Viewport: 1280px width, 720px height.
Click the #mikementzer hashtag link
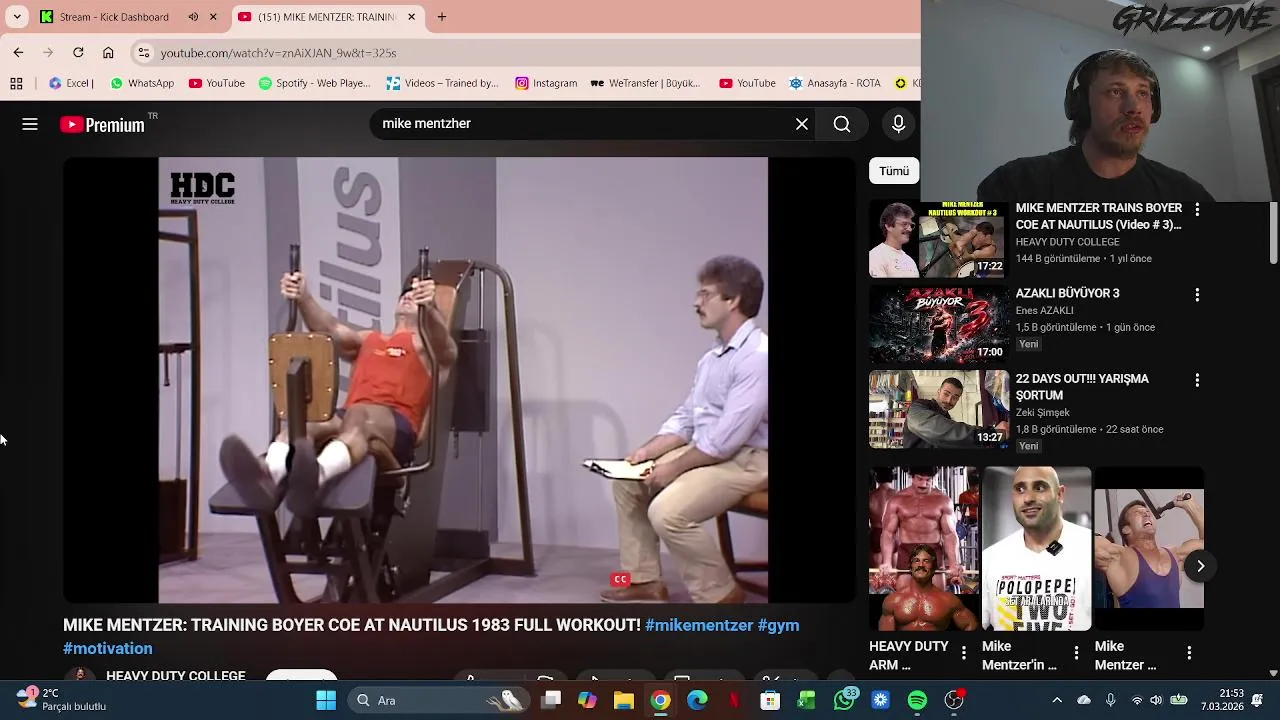699,625
